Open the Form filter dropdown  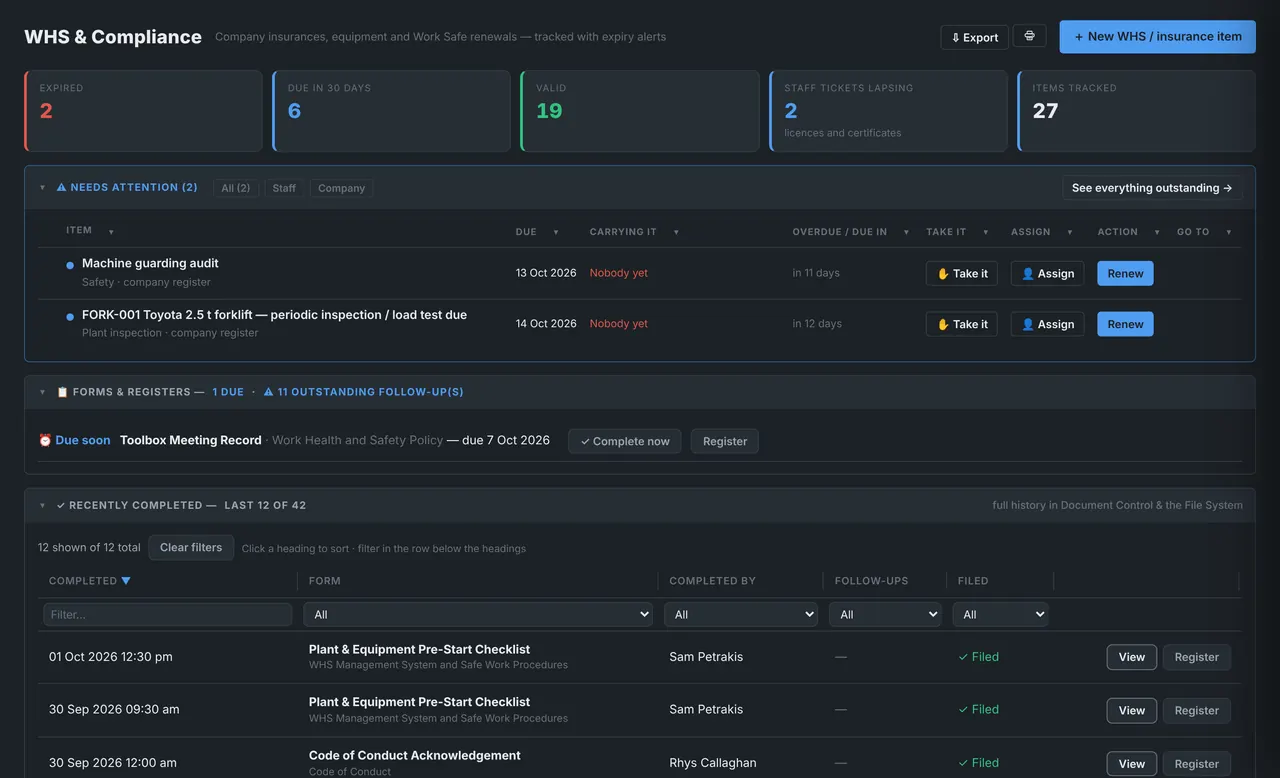pyautogui.click(x=478, y=615)
